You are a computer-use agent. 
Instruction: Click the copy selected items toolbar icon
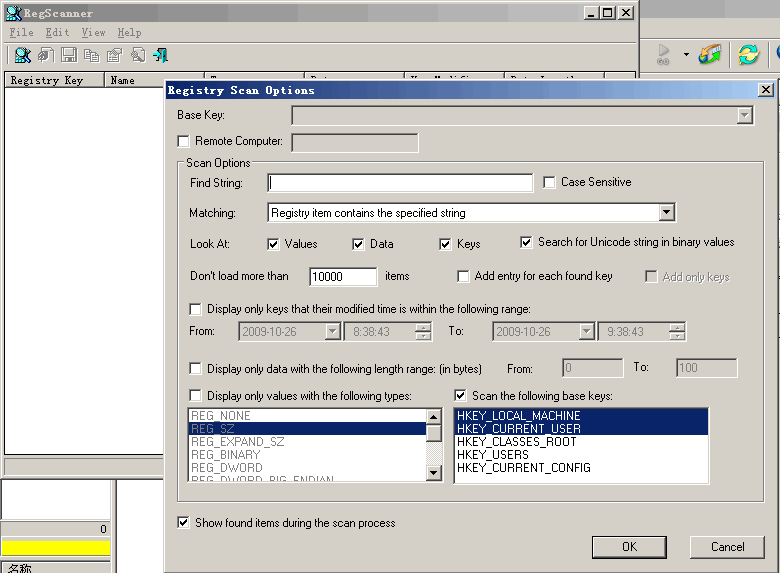(92, 55)
